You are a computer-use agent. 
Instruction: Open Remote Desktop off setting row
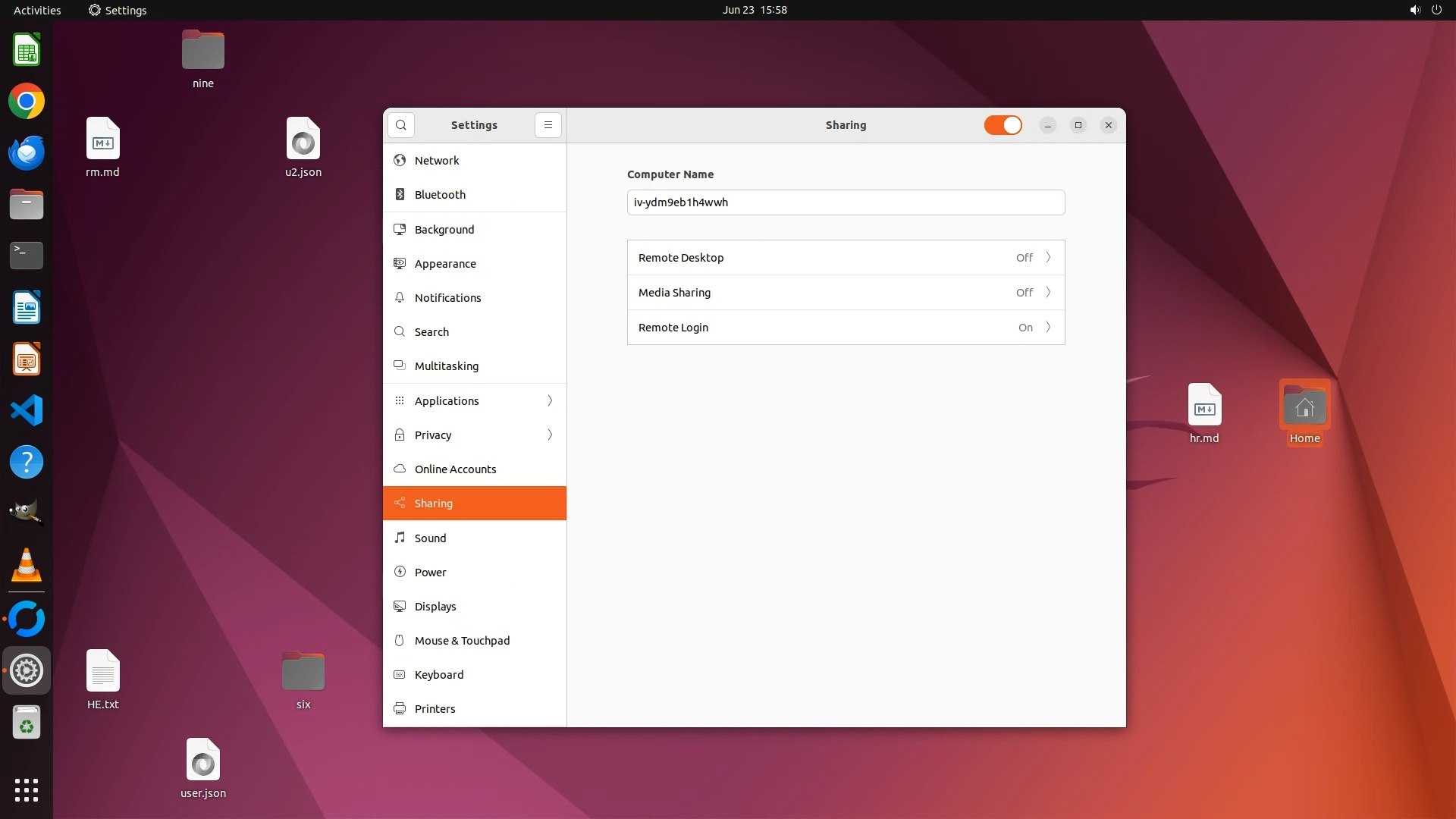(846, 258)
